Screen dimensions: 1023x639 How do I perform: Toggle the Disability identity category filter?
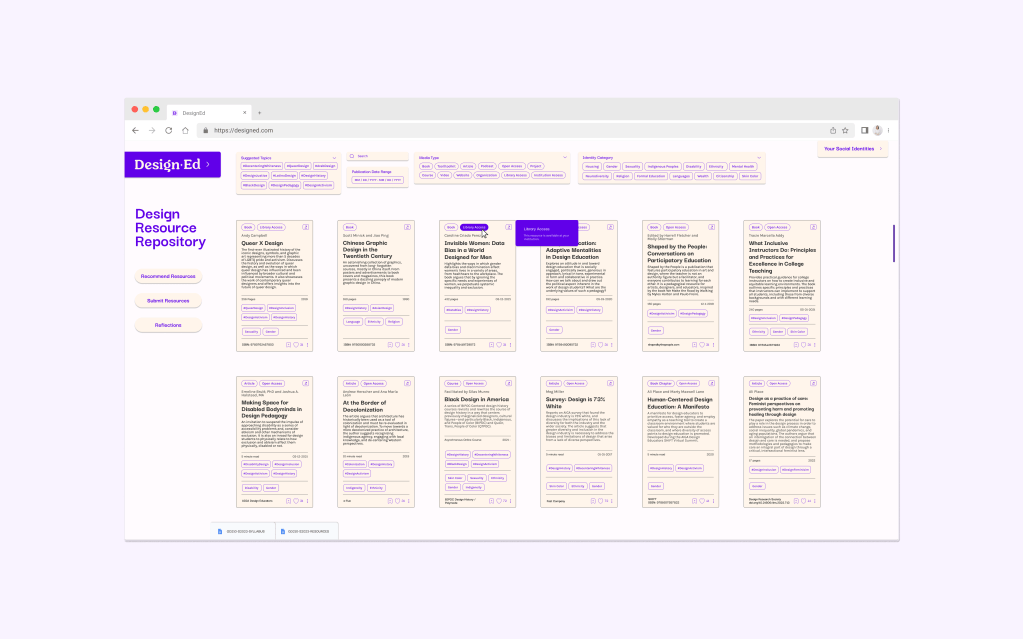pos(693,166)
